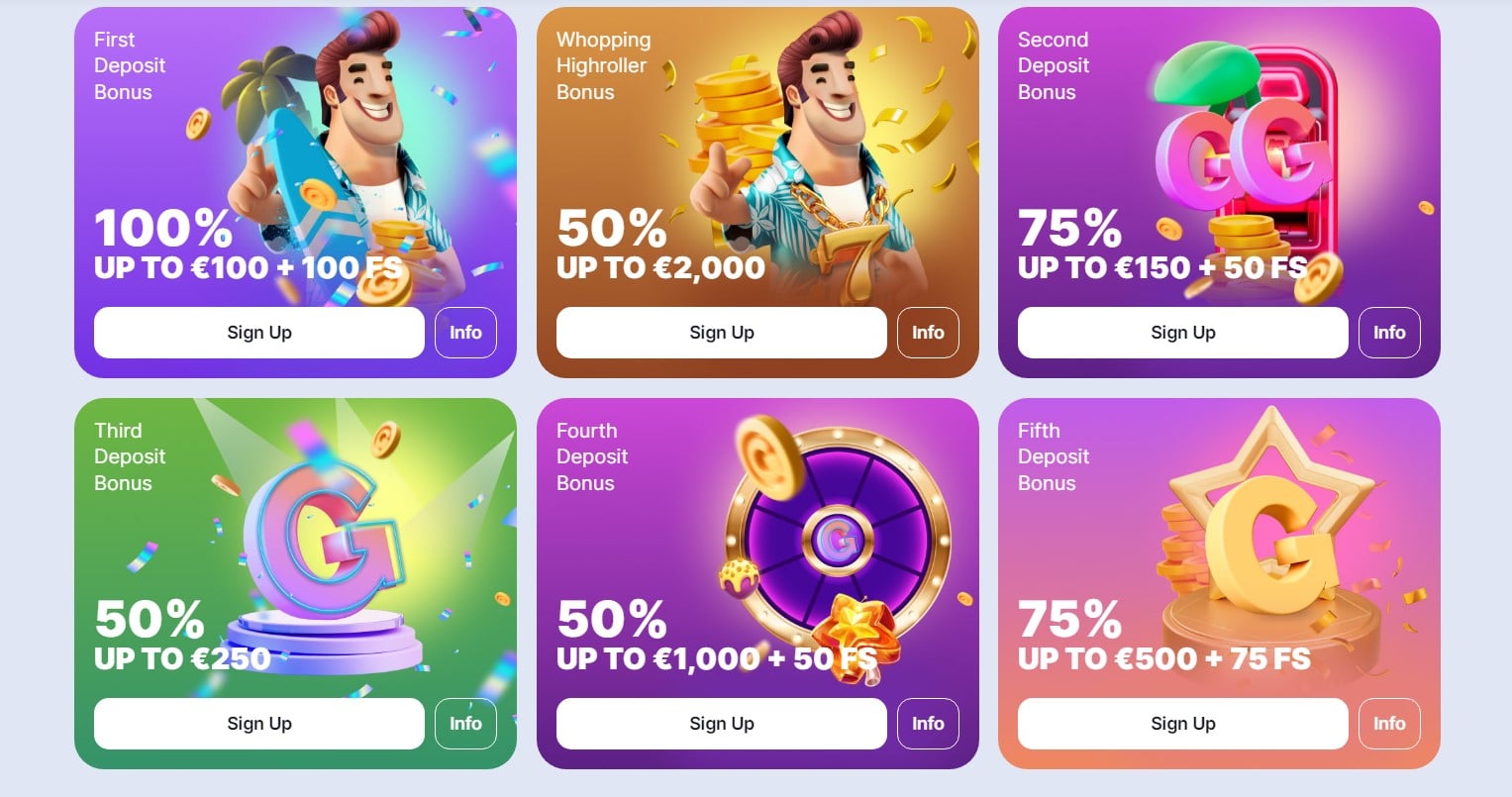Open Info for Whopping Highroller Bonus

(928, 333)
